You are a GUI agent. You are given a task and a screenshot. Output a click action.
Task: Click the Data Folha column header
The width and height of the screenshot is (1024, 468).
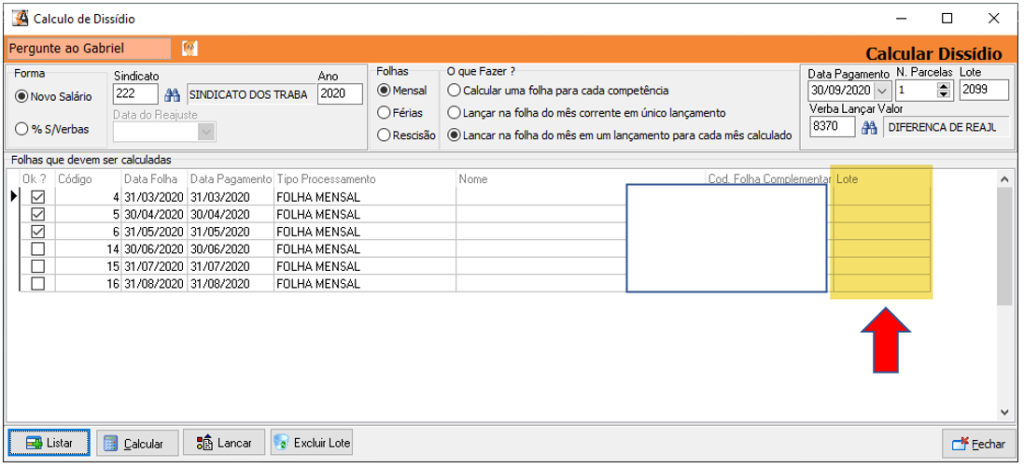pyautogui.click(x=155, y=178)
